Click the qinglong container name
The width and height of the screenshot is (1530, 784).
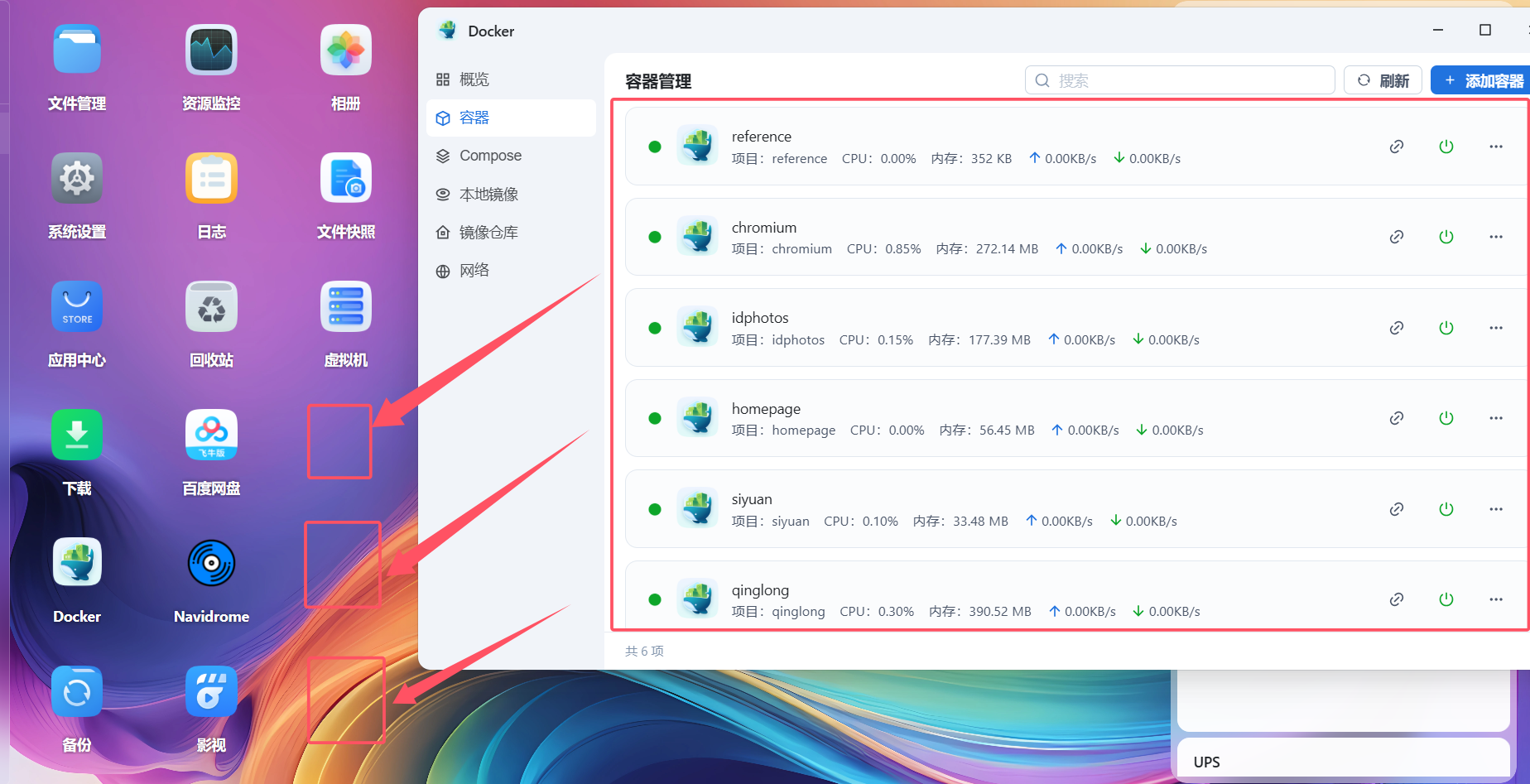pos(760,590)
